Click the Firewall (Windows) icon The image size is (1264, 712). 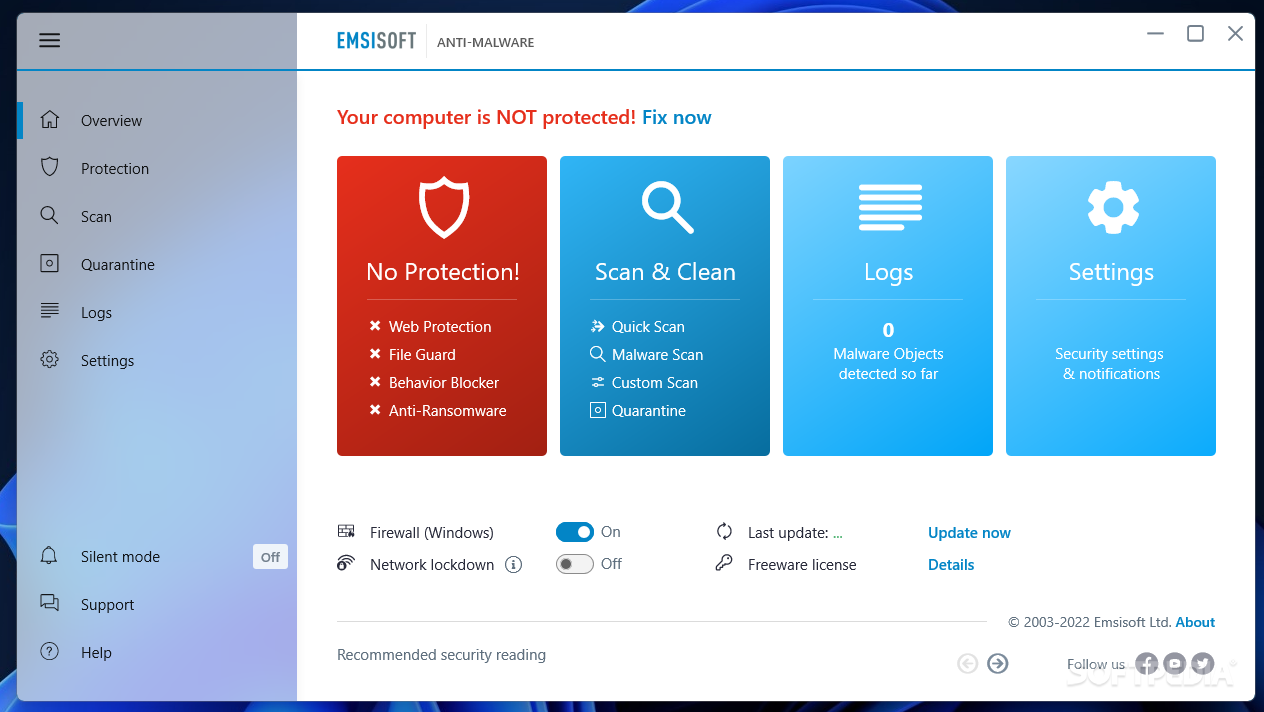347,532
